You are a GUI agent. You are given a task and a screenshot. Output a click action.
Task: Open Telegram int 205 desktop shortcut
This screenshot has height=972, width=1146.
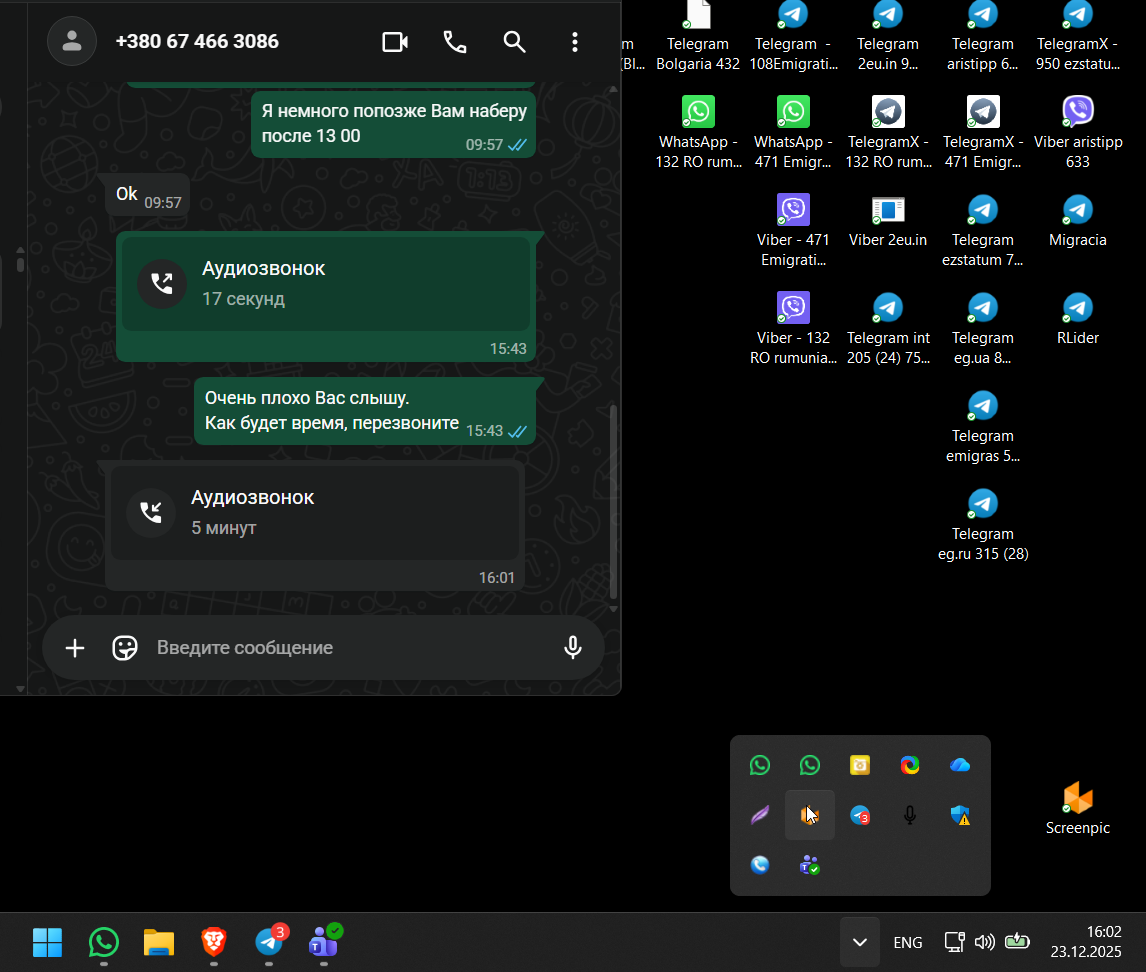(x=888, y=329)
